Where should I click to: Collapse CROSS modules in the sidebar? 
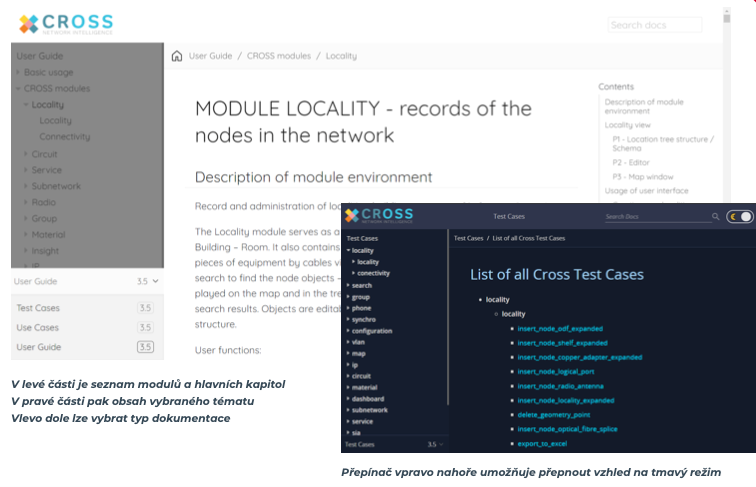[x=18, y=89]
